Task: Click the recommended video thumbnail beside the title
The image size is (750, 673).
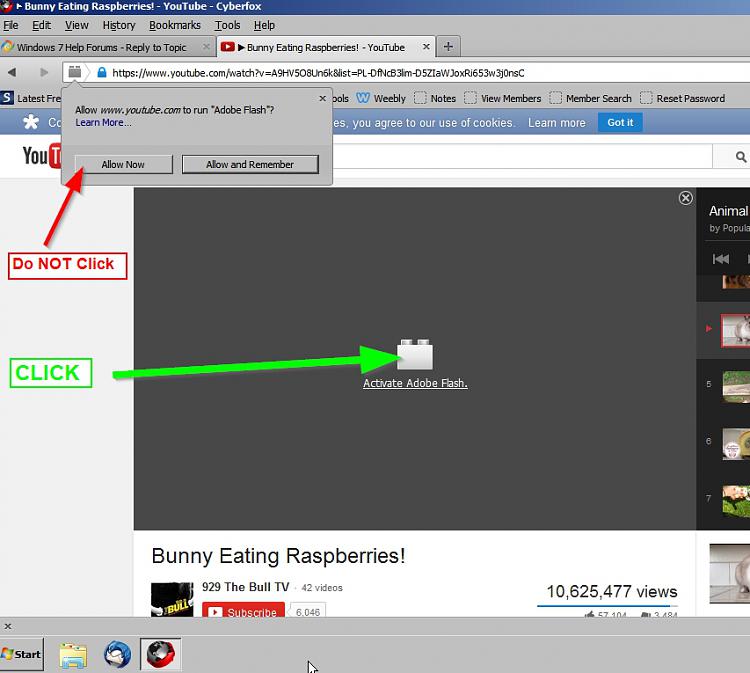Action: (x=729, y=574)
